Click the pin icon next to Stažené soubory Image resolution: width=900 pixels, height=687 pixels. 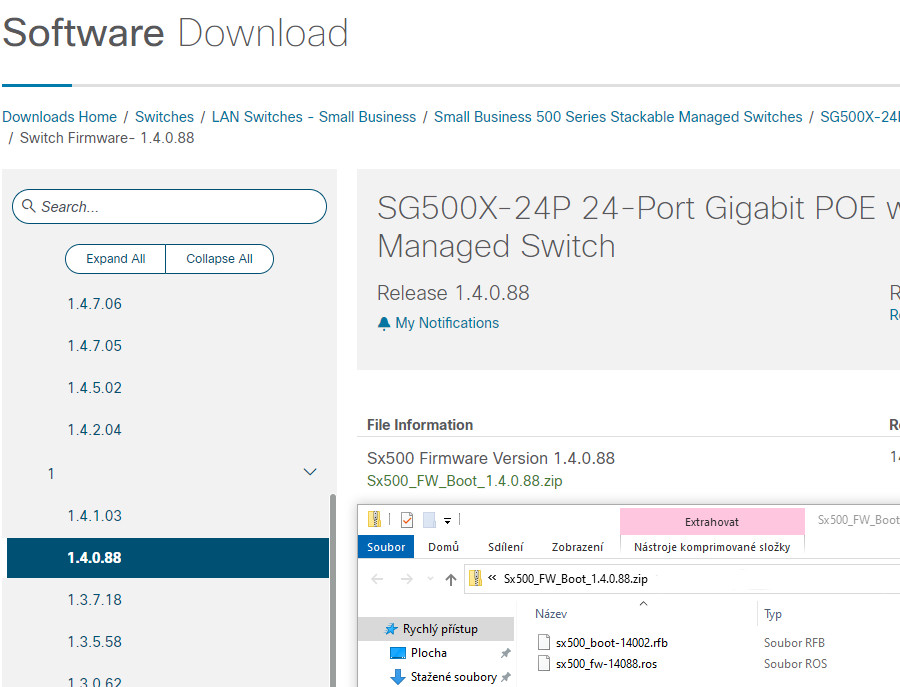[506, 677]
